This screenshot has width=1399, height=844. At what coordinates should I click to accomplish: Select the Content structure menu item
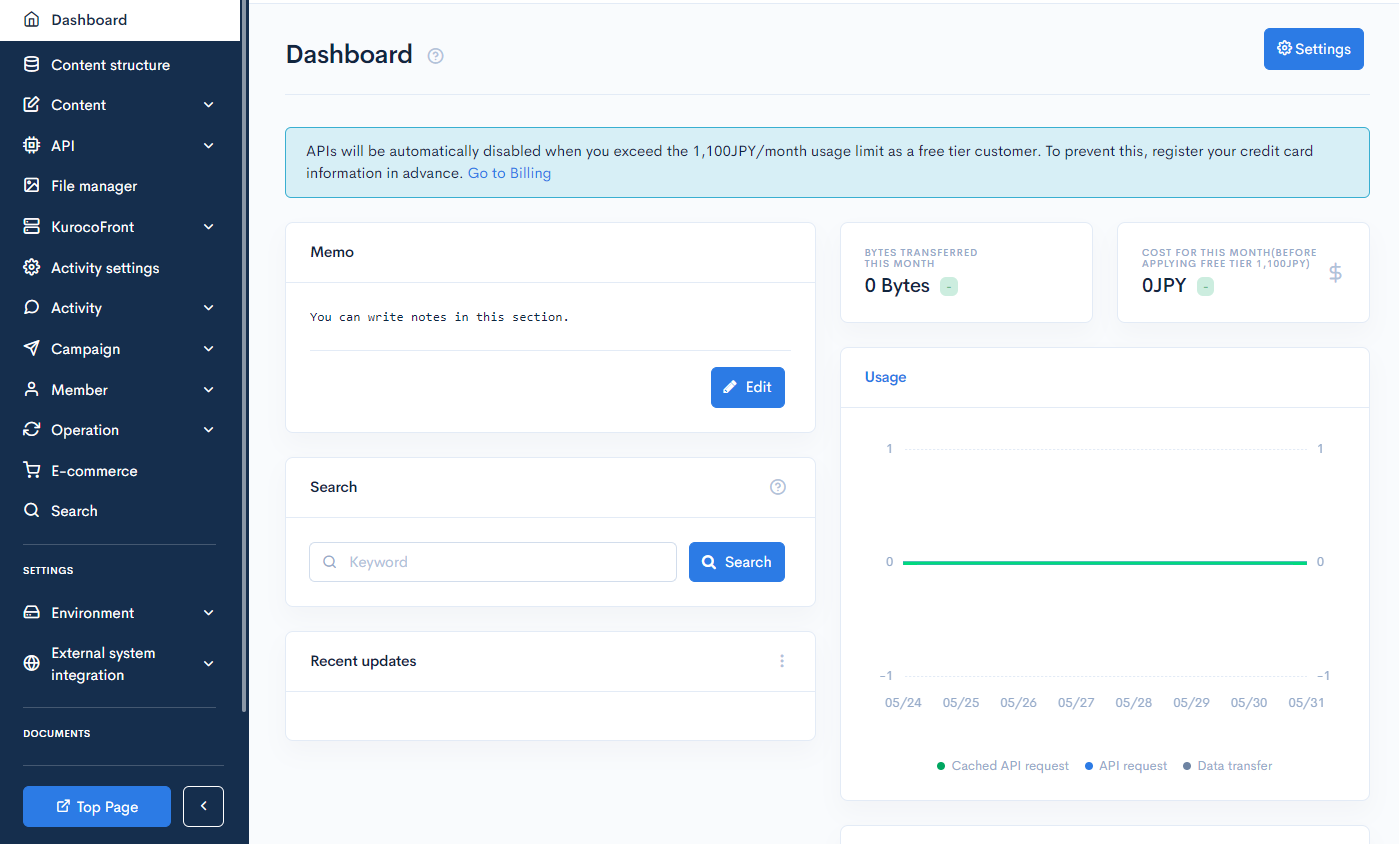click(111, 64)
